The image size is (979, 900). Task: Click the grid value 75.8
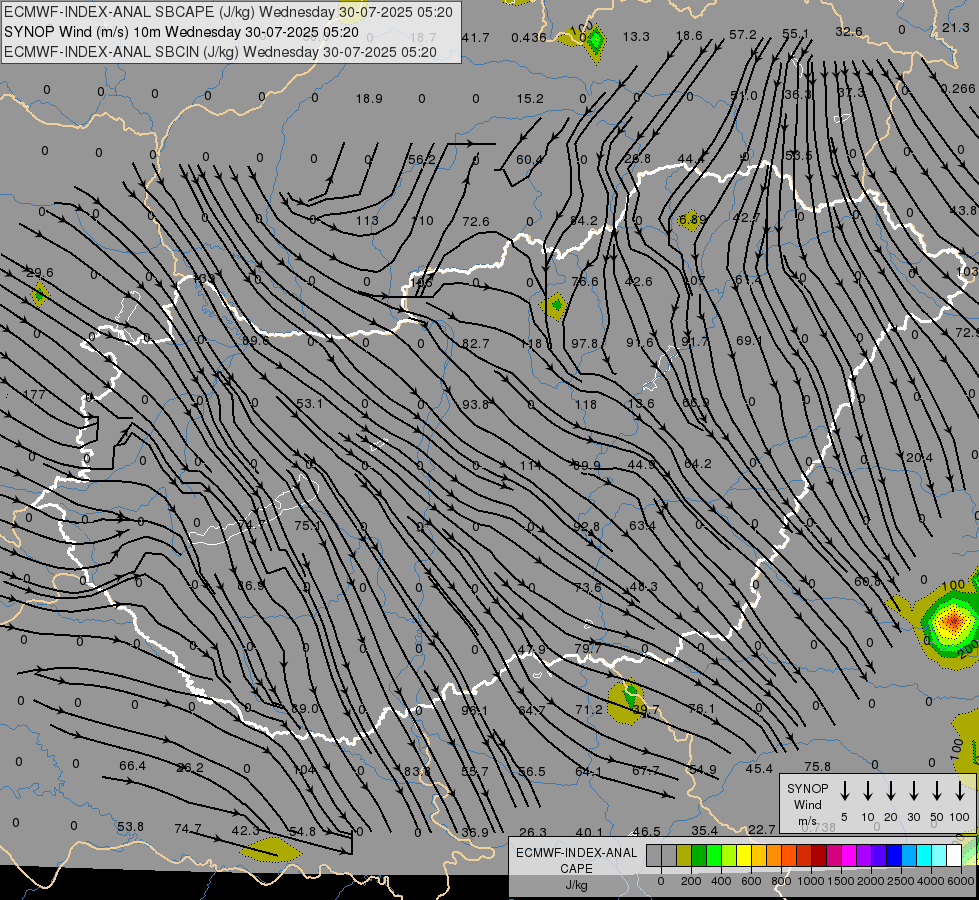tap(818, 766)
